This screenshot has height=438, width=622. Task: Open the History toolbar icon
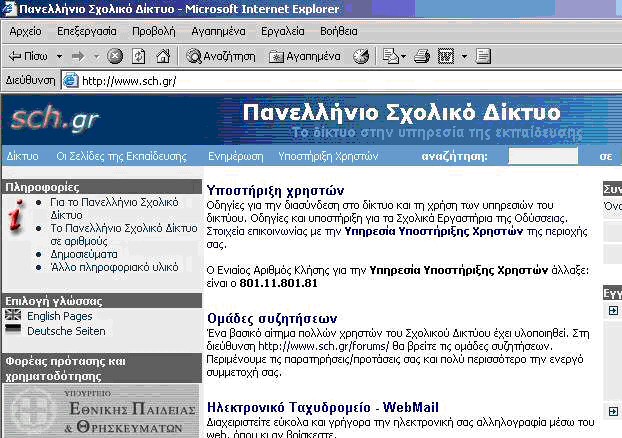(x=361, y=56)
